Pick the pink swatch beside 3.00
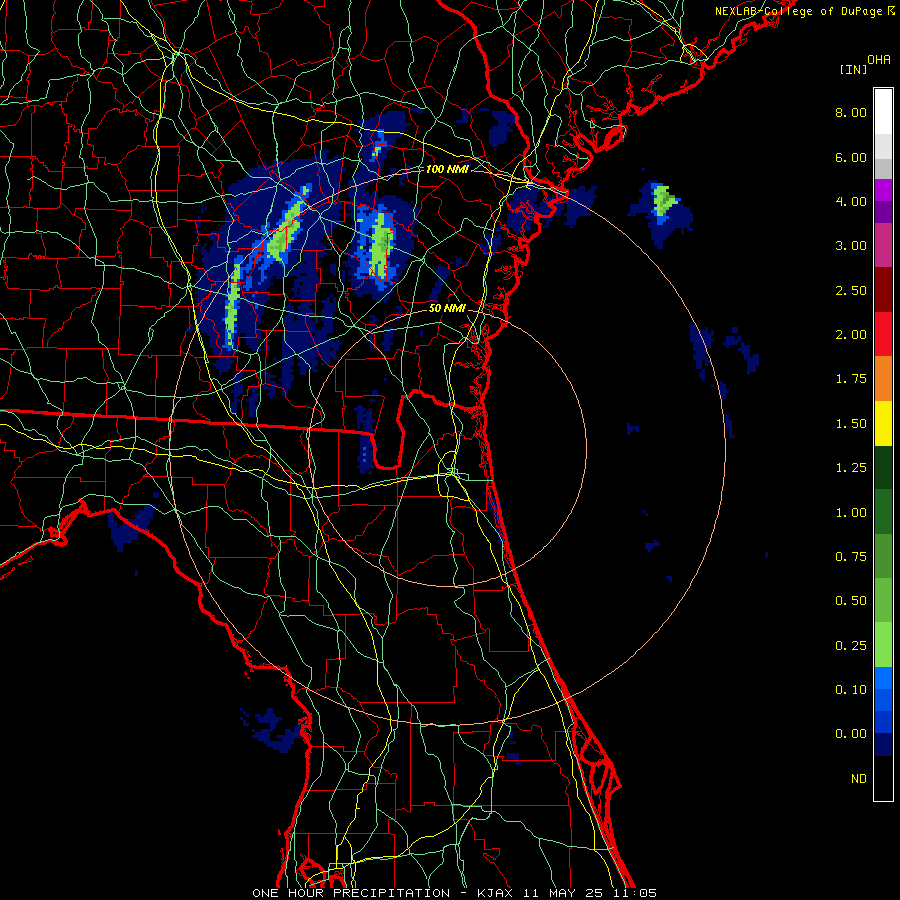Image resolution: width=900 pixels, height=900 pixels. coord(883,246)
